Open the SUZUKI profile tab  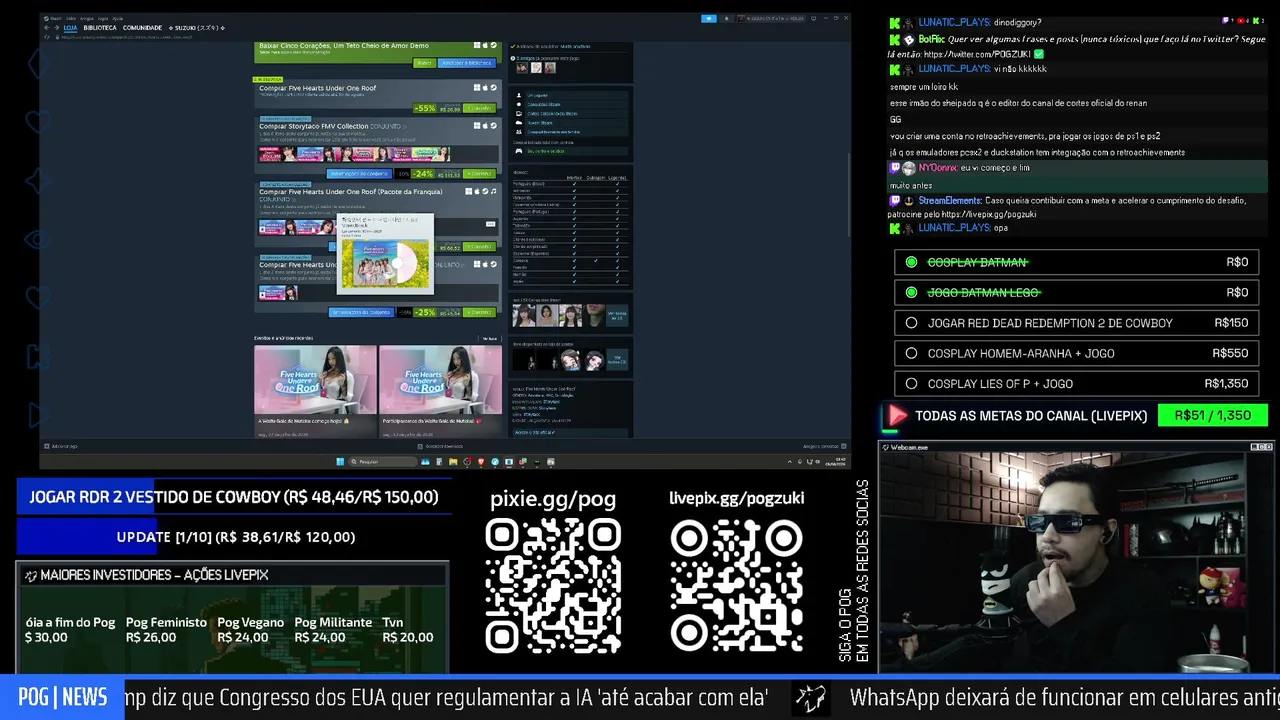(x=197, y=28)
